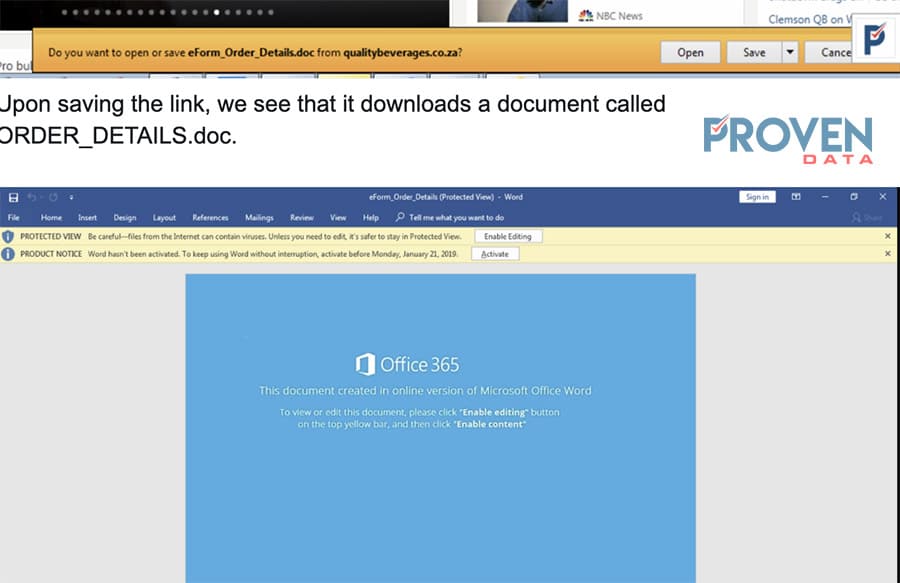This screenshot has width=900, height=583.
Task: Click the 'qualitybeverages.co.za' domain text
Action: point(401,53)
